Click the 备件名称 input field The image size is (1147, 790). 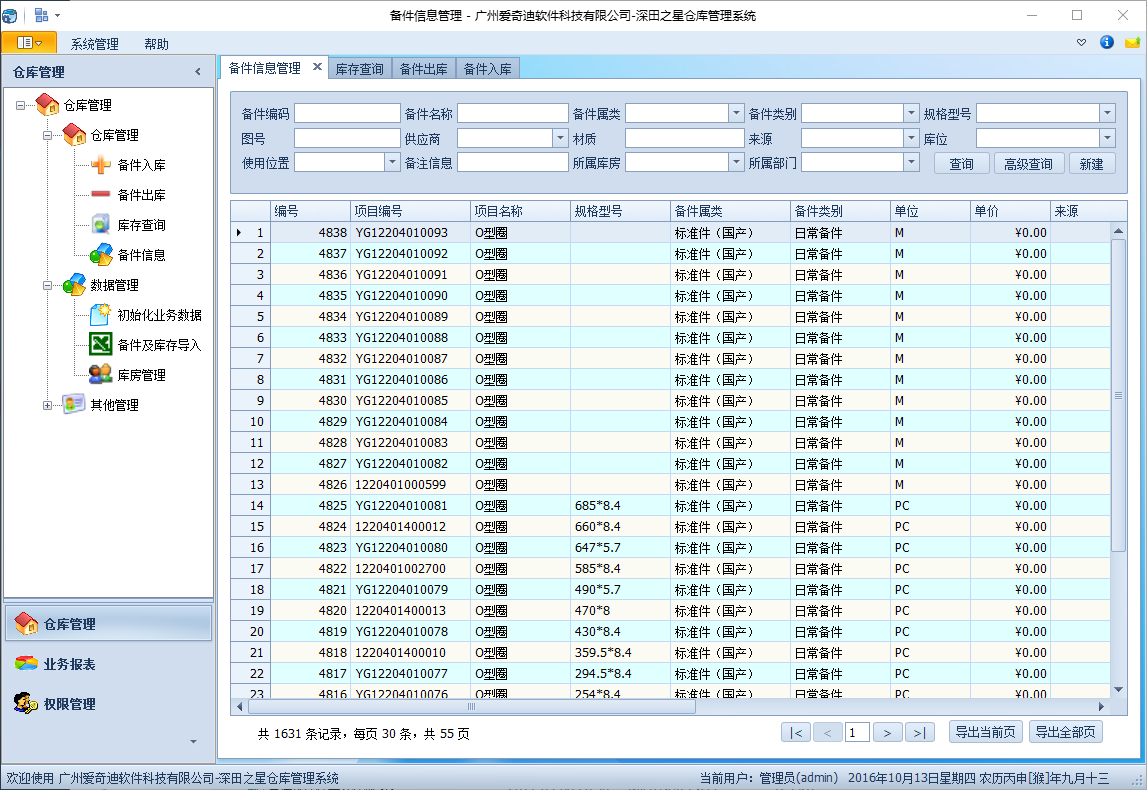(513, 113)
